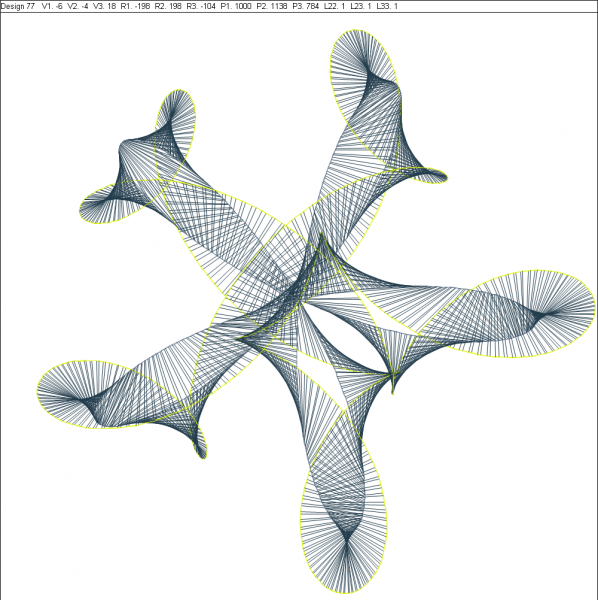Click the L23 parameter in the header
Screen dimensions: 598x600
coord(360,7)
